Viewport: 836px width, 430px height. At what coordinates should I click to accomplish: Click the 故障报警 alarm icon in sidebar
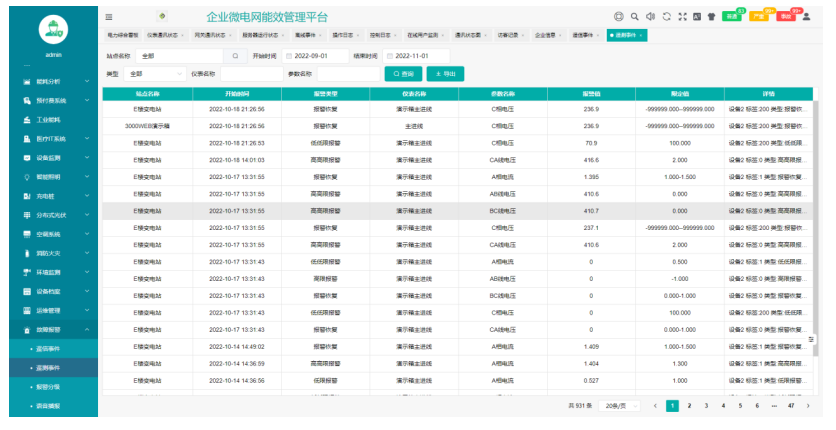pyautogui.click(x=27, y=330)
